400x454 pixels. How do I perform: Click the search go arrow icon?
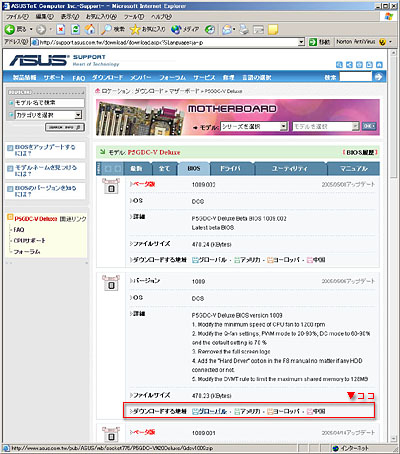pos(378,77)
